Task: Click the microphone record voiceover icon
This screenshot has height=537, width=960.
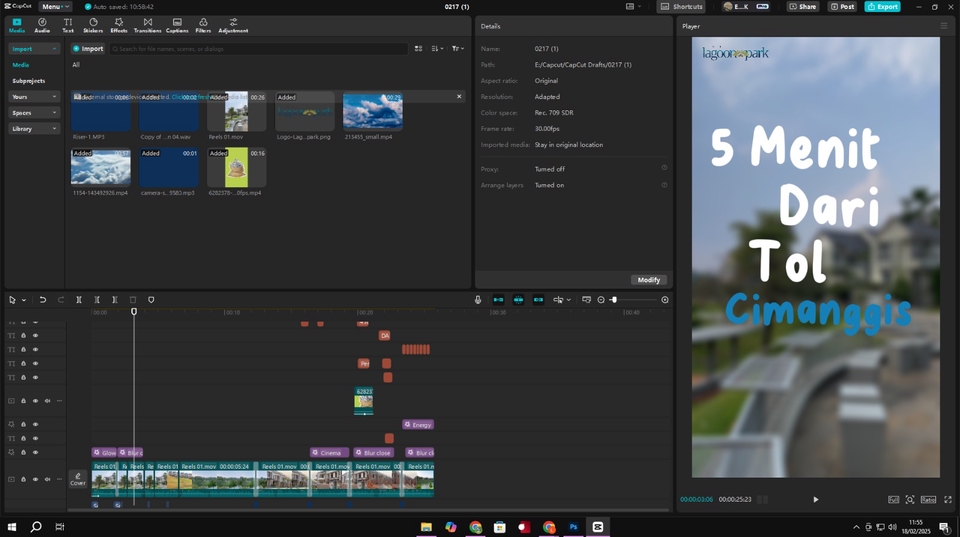Action: tap(478, 300)
